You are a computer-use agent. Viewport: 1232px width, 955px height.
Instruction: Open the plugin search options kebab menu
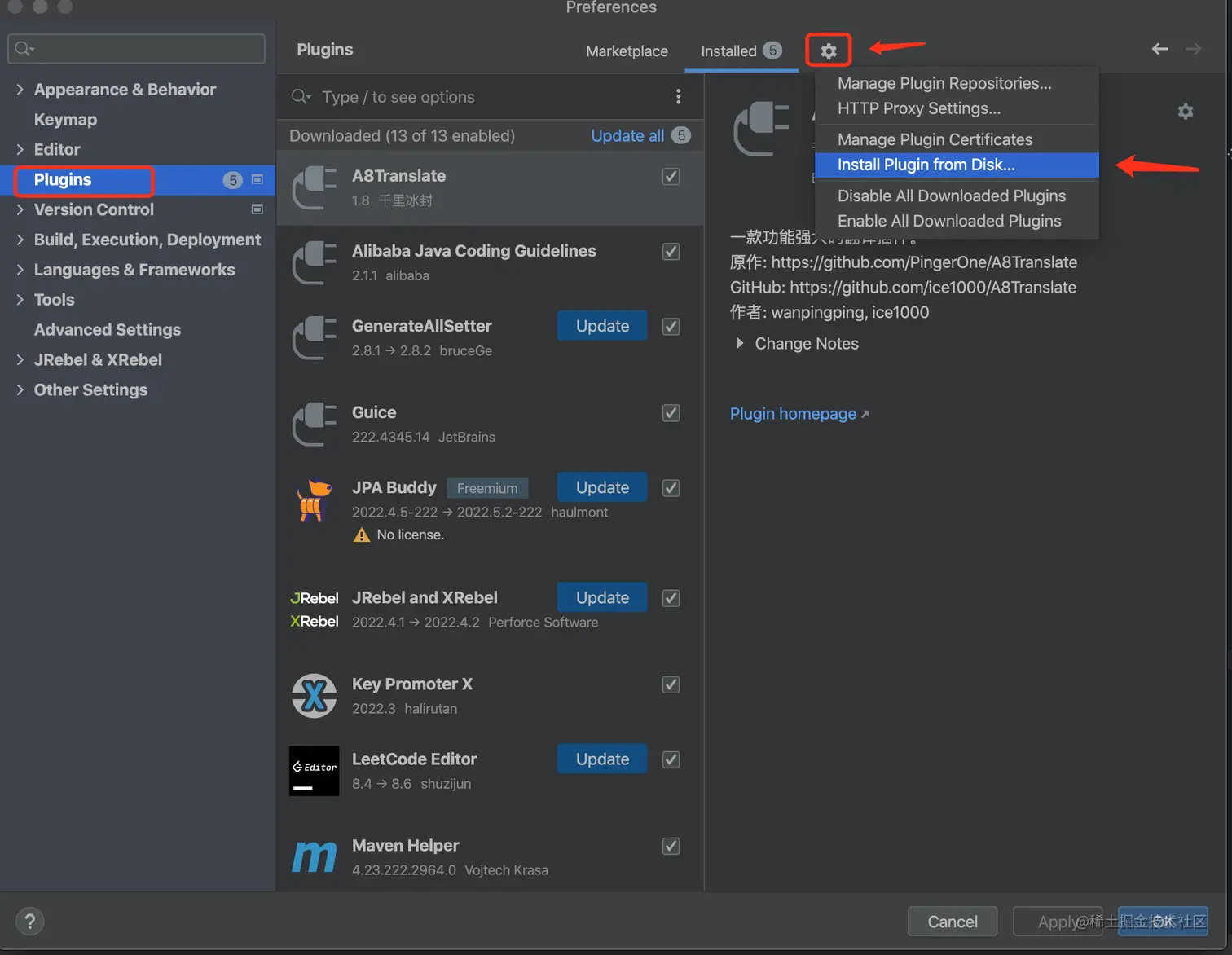(x=678, y=97)
